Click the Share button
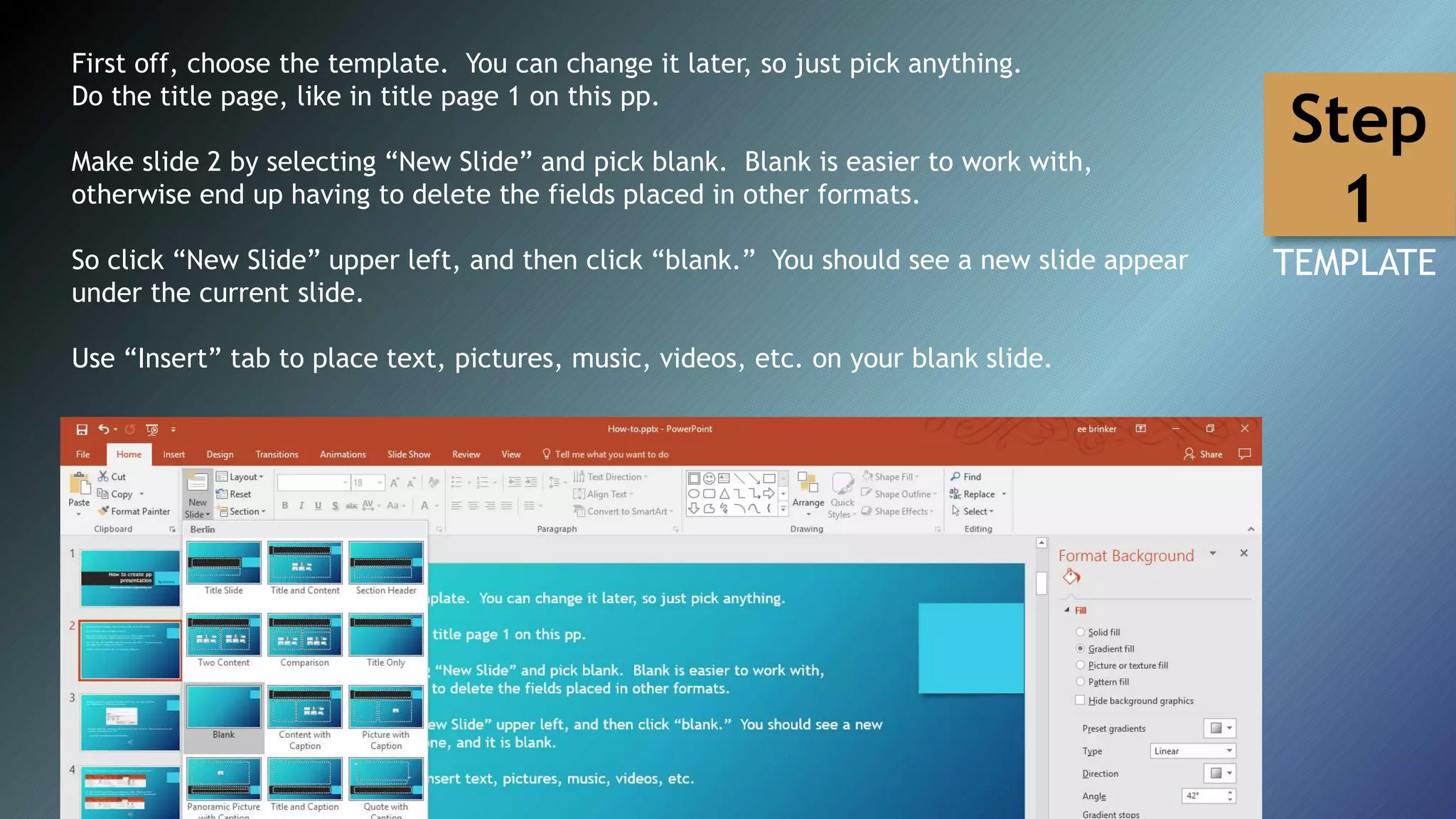The image size is (1456, 819). click(x=1203, y=454)
